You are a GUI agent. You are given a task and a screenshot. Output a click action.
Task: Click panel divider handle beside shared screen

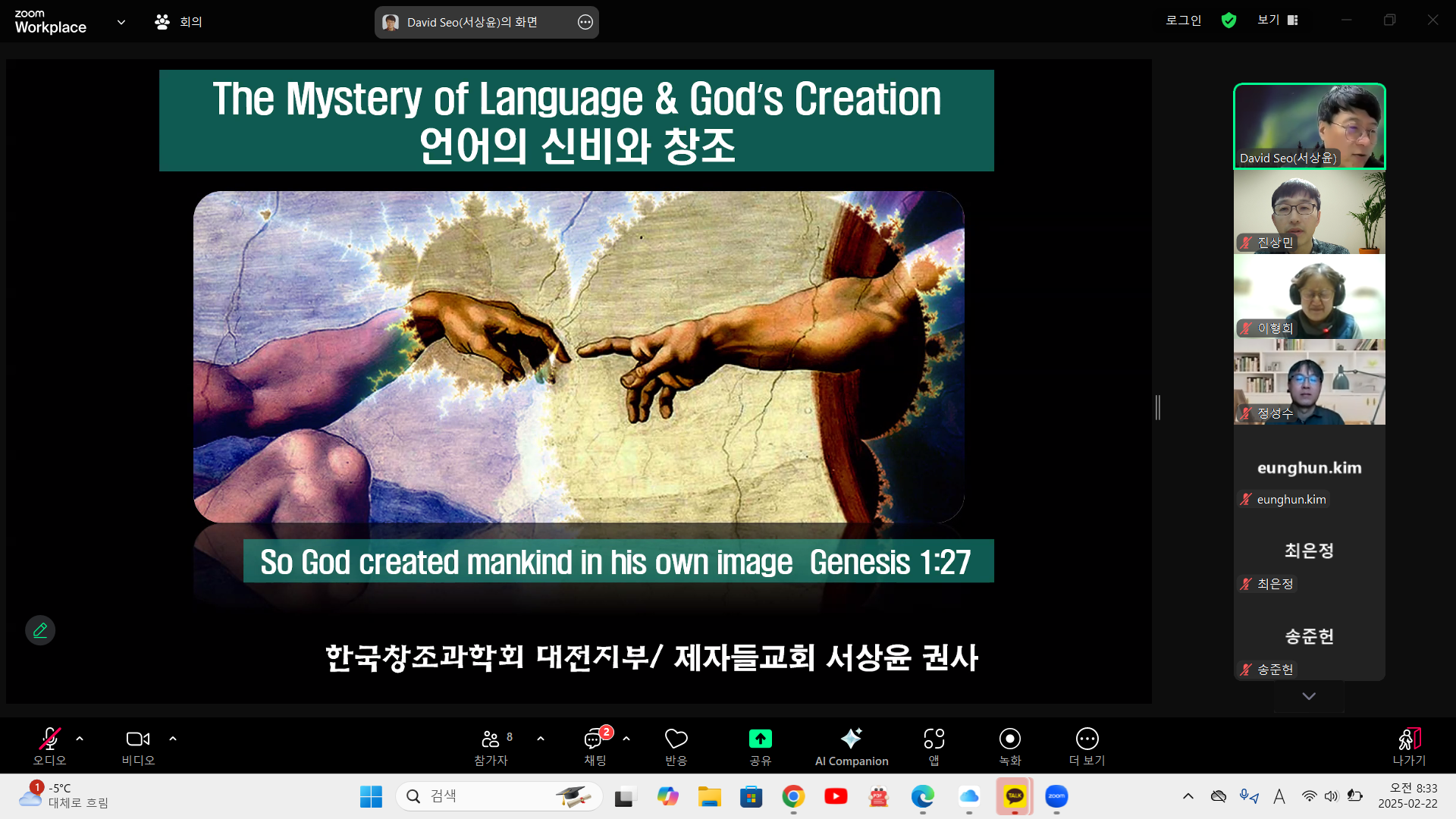coord(1158,407)
